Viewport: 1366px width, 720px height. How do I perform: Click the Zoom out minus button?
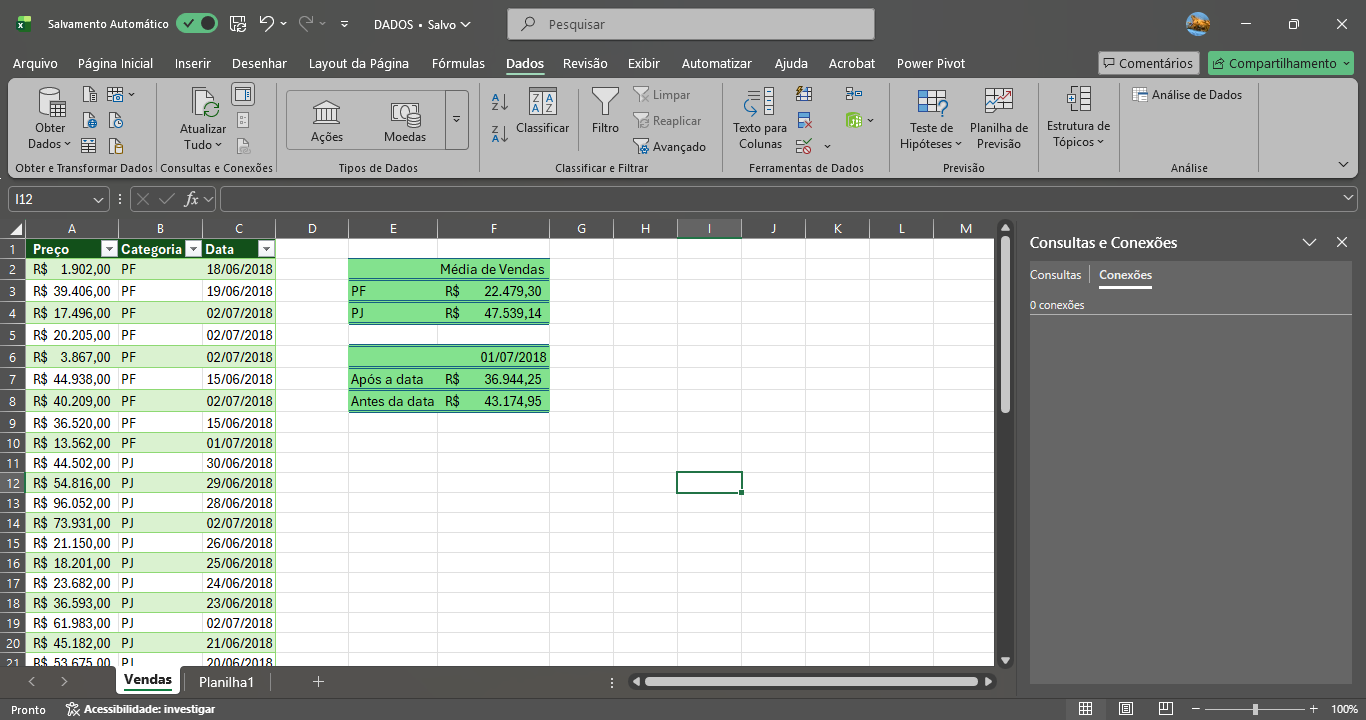1194,709
